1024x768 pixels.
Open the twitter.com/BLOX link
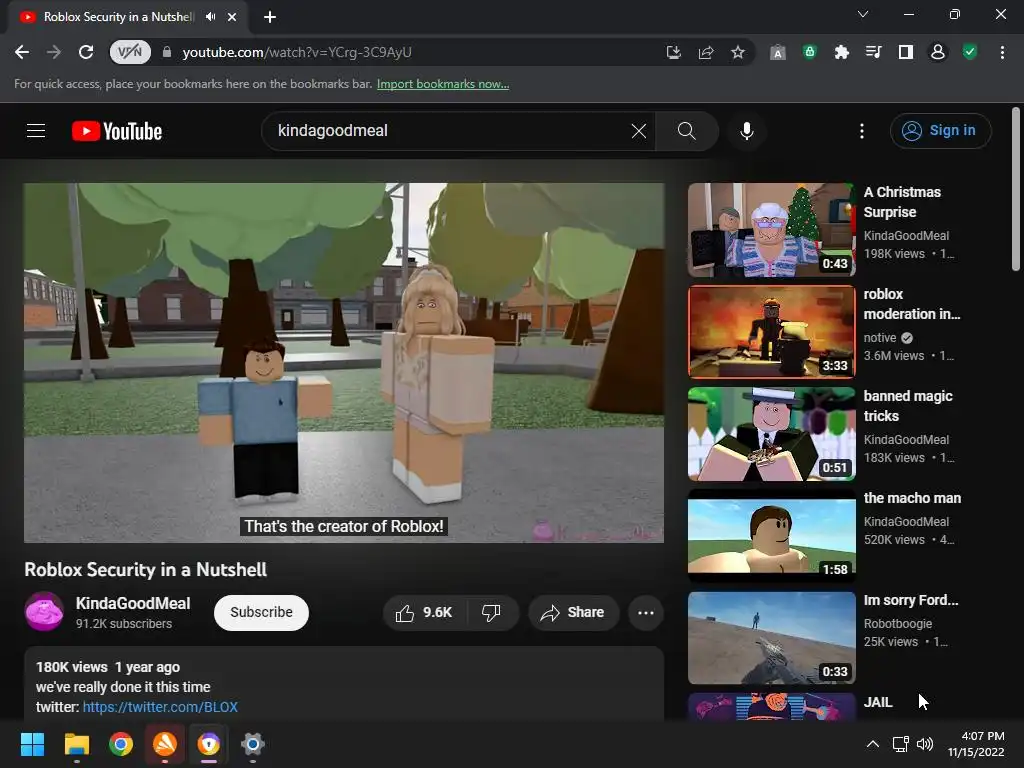[x=160, y=707]
